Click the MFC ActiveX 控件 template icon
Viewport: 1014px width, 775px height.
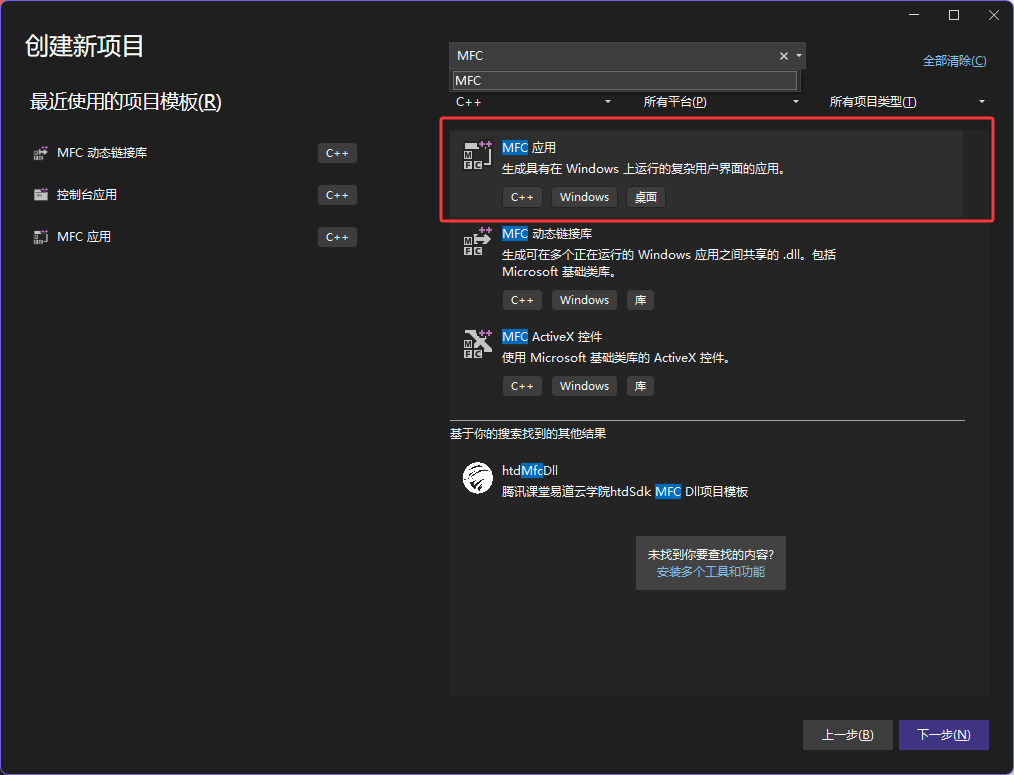pos(477,344)
